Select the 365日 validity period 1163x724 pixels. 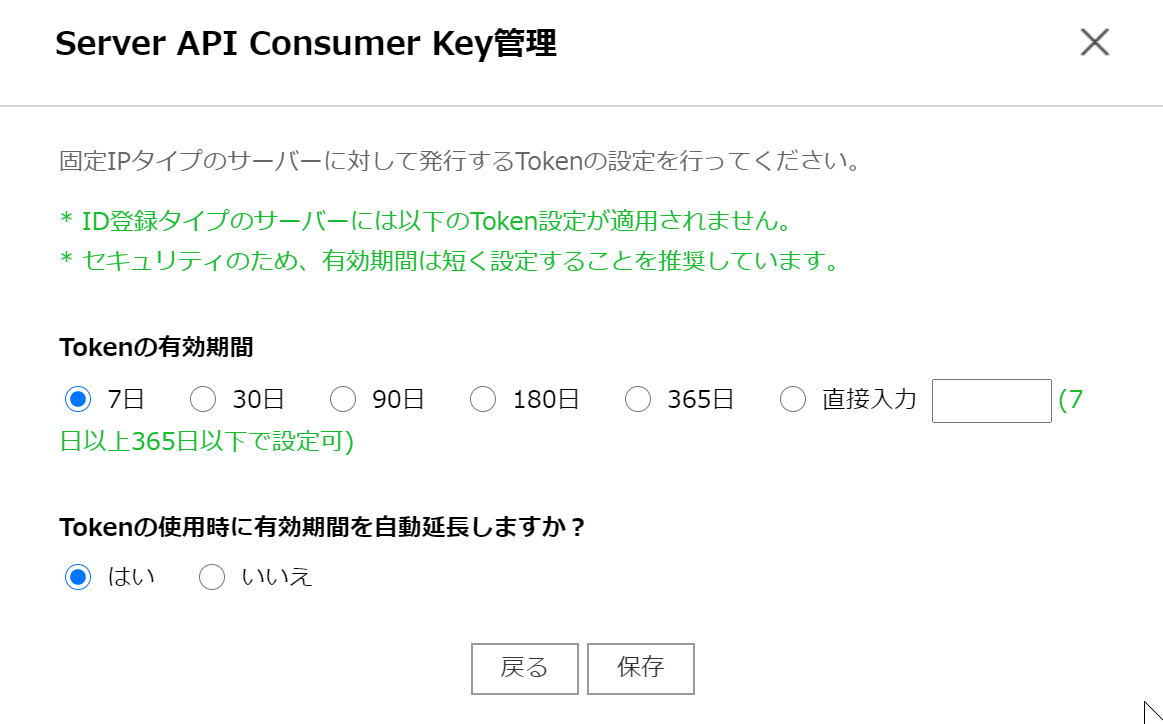(x=638, y=399)
